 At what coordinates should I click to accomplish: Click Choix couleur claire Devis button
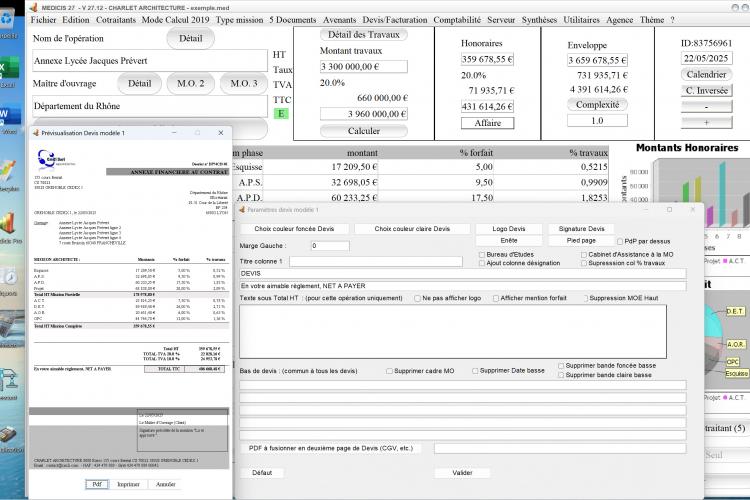tap(412, 229)
